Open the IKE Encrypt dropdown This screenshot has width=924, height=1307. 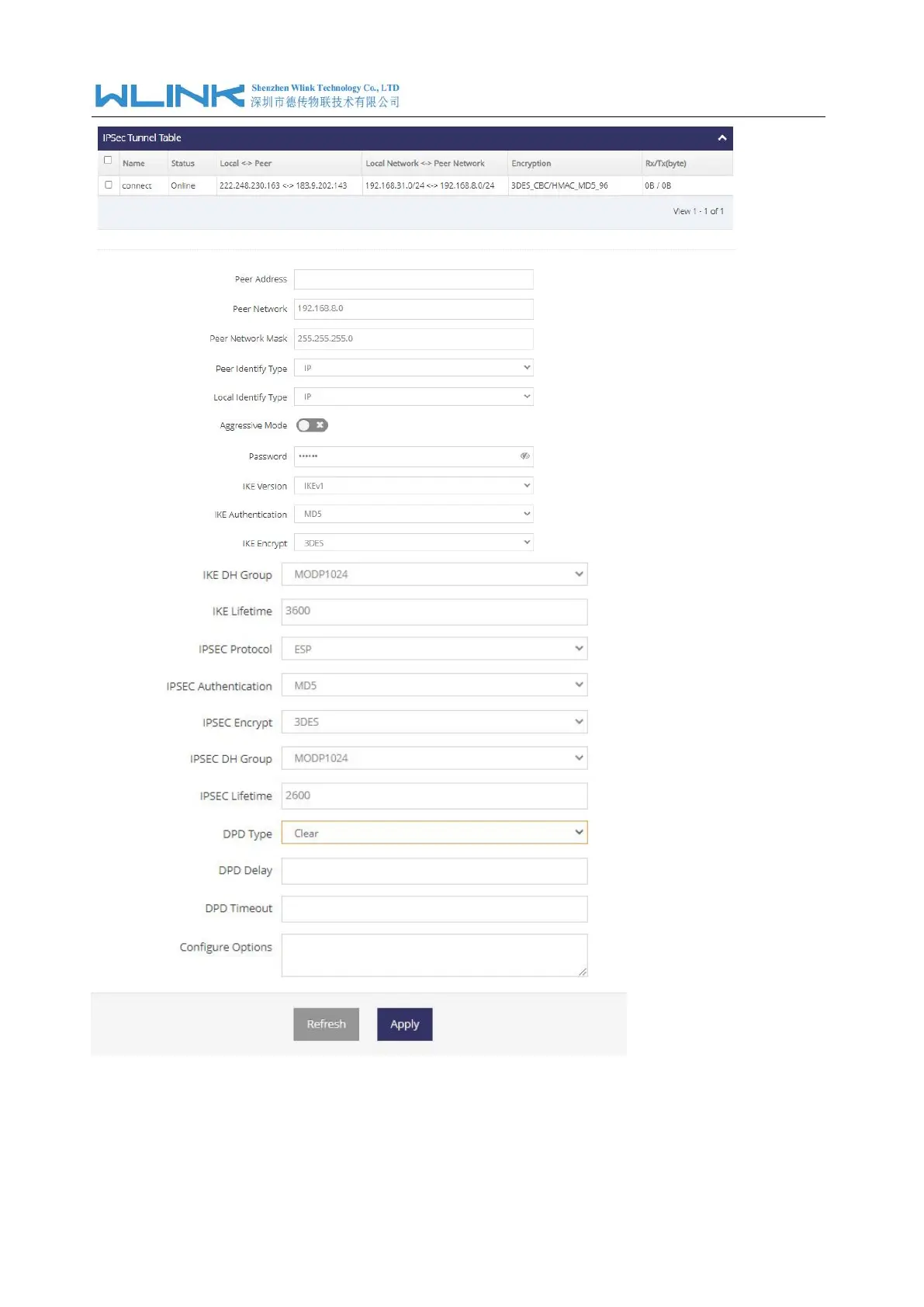(x=414, y=543)
